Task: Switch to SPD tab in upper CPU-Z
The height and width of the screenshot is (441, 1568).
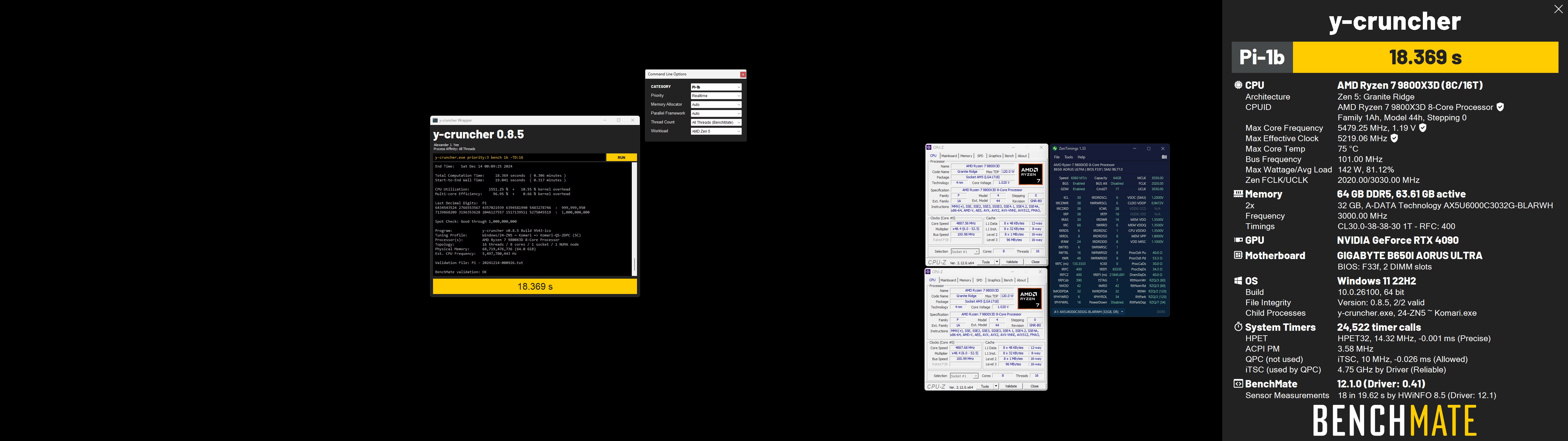Action: (981, 156)
